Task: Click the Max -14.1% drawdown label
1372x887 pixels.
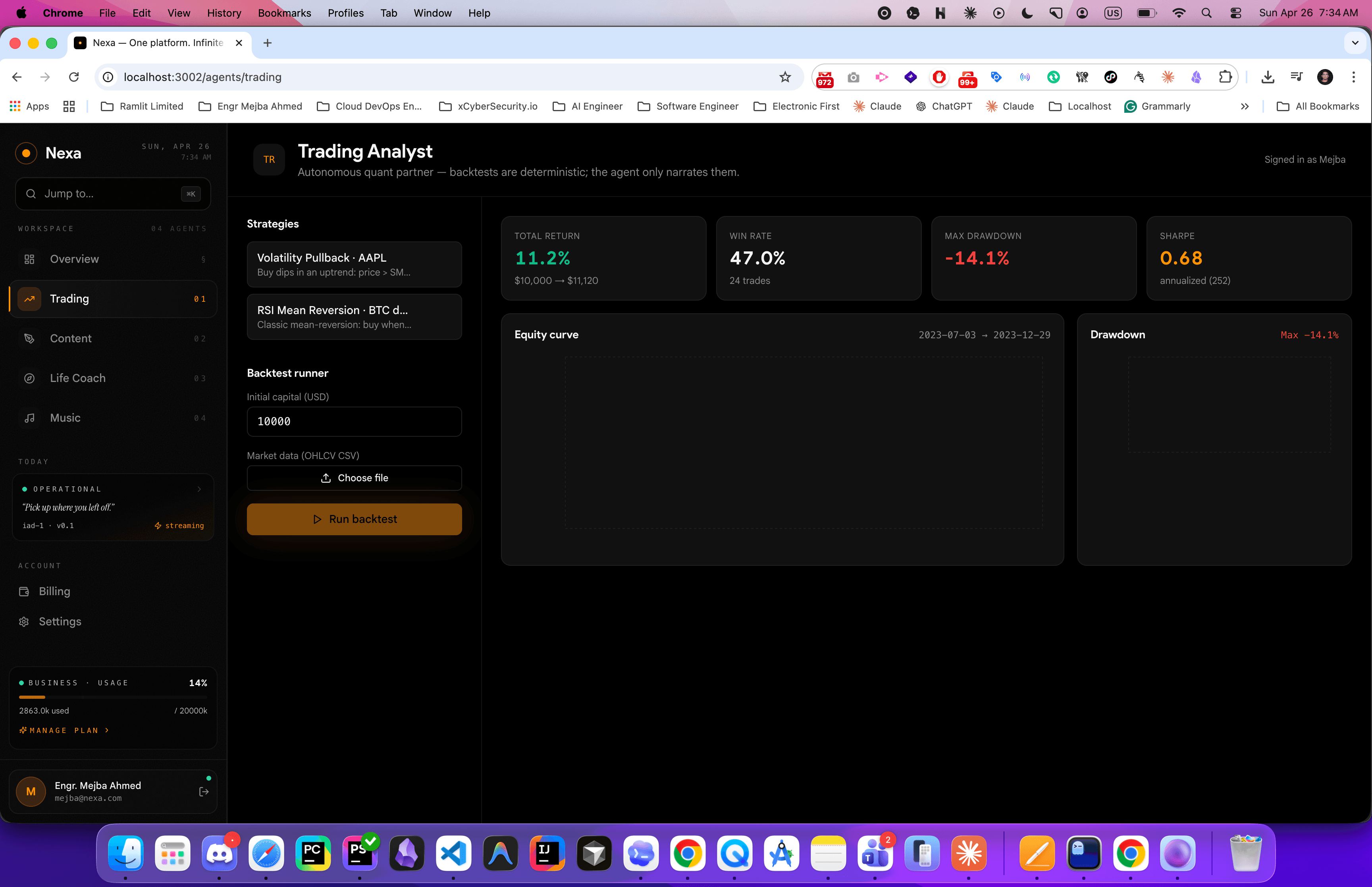Action: [x=1309, y=335]
